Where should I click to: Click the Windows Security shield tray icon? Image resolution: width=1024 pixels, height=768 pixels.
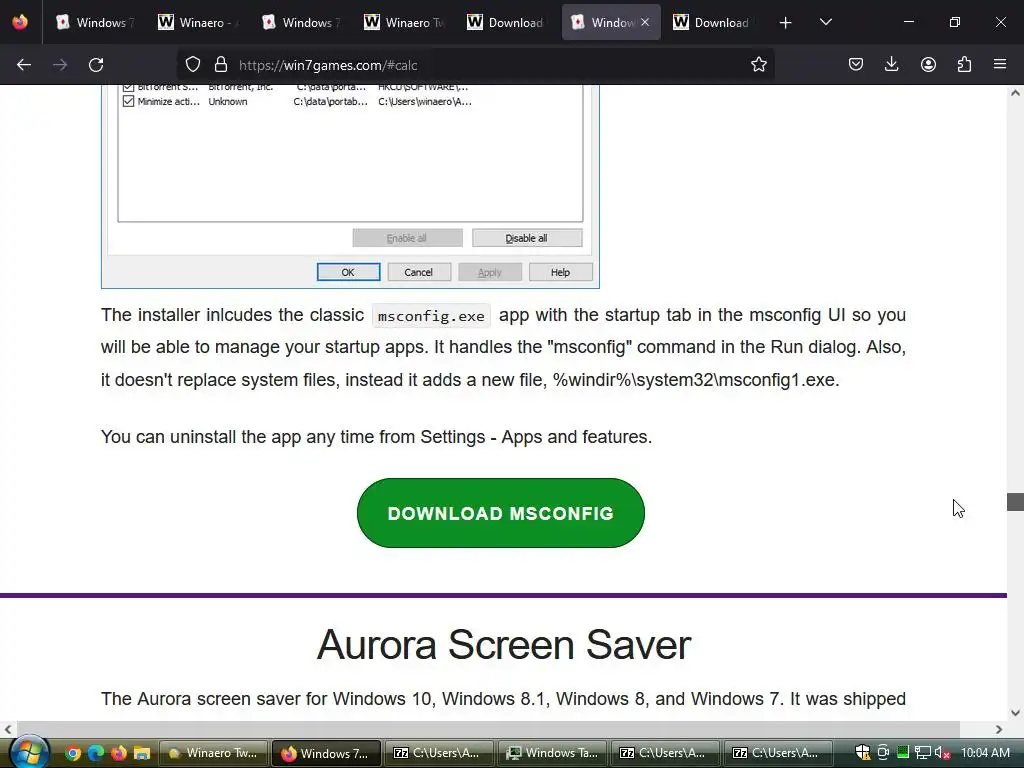[862, 752]
